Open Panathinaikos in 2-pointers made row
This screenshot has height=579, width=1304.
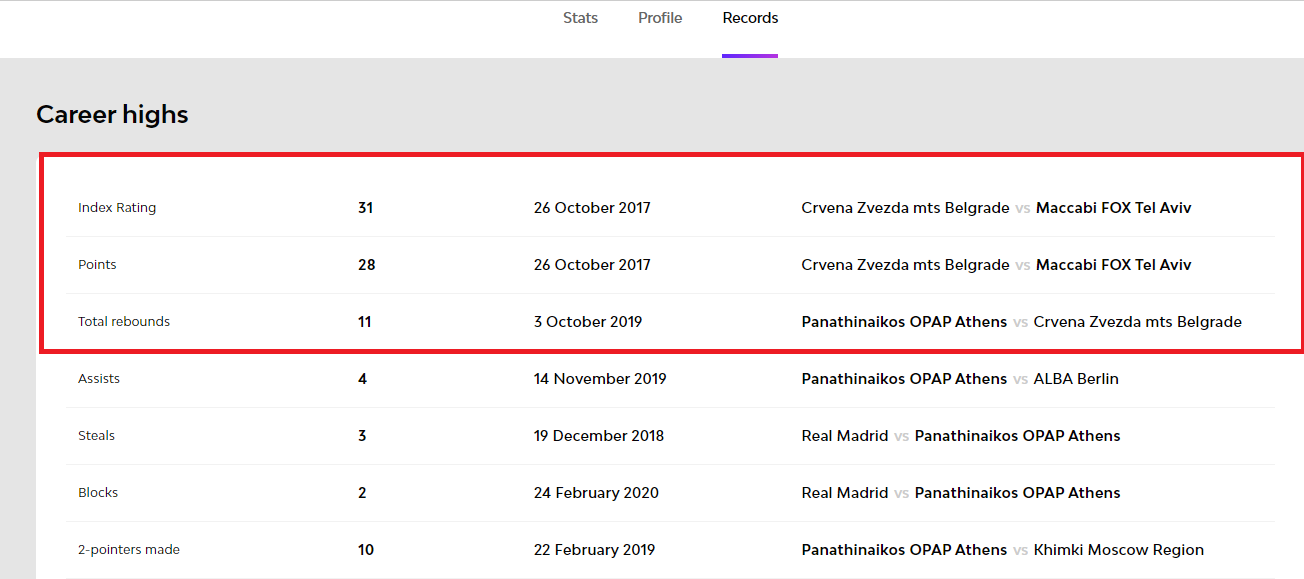click(904, 550)
